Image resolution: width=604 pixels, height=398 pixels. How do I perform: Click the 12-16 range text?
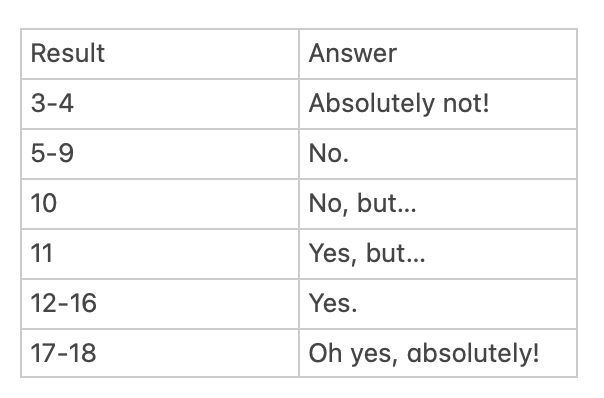[x=64, y=303]
